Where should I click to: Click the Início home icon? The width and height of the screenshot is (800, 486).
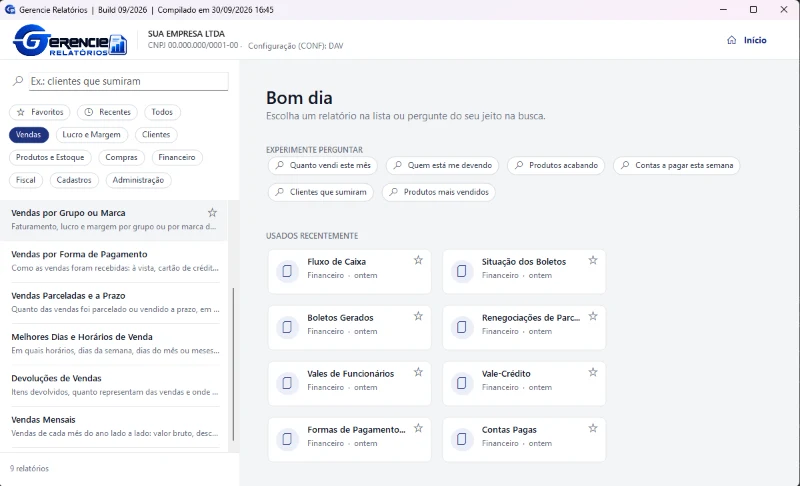point(732,40)
